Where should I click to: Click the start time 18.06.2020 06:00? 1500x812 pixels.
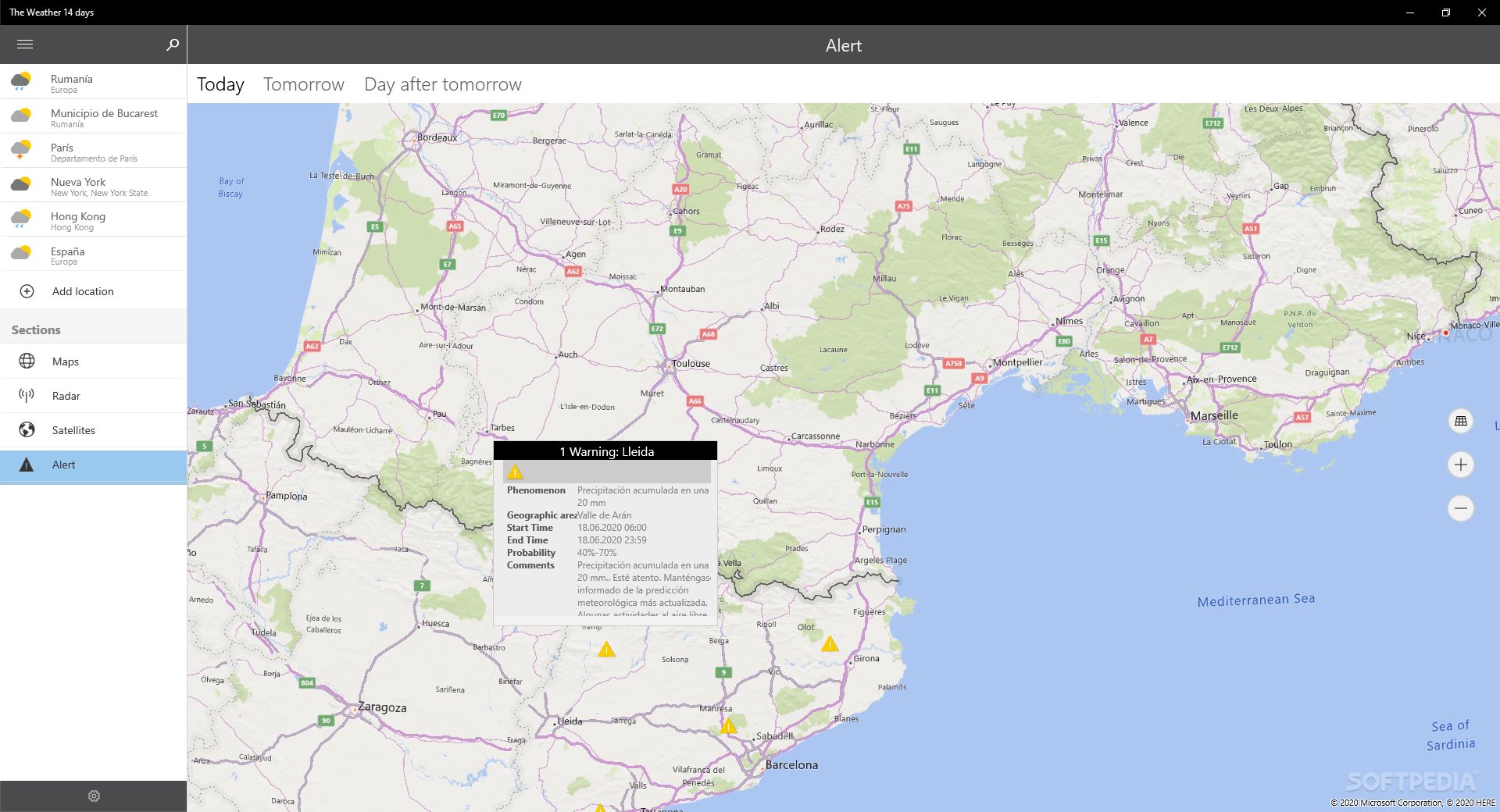click(612, 528)
